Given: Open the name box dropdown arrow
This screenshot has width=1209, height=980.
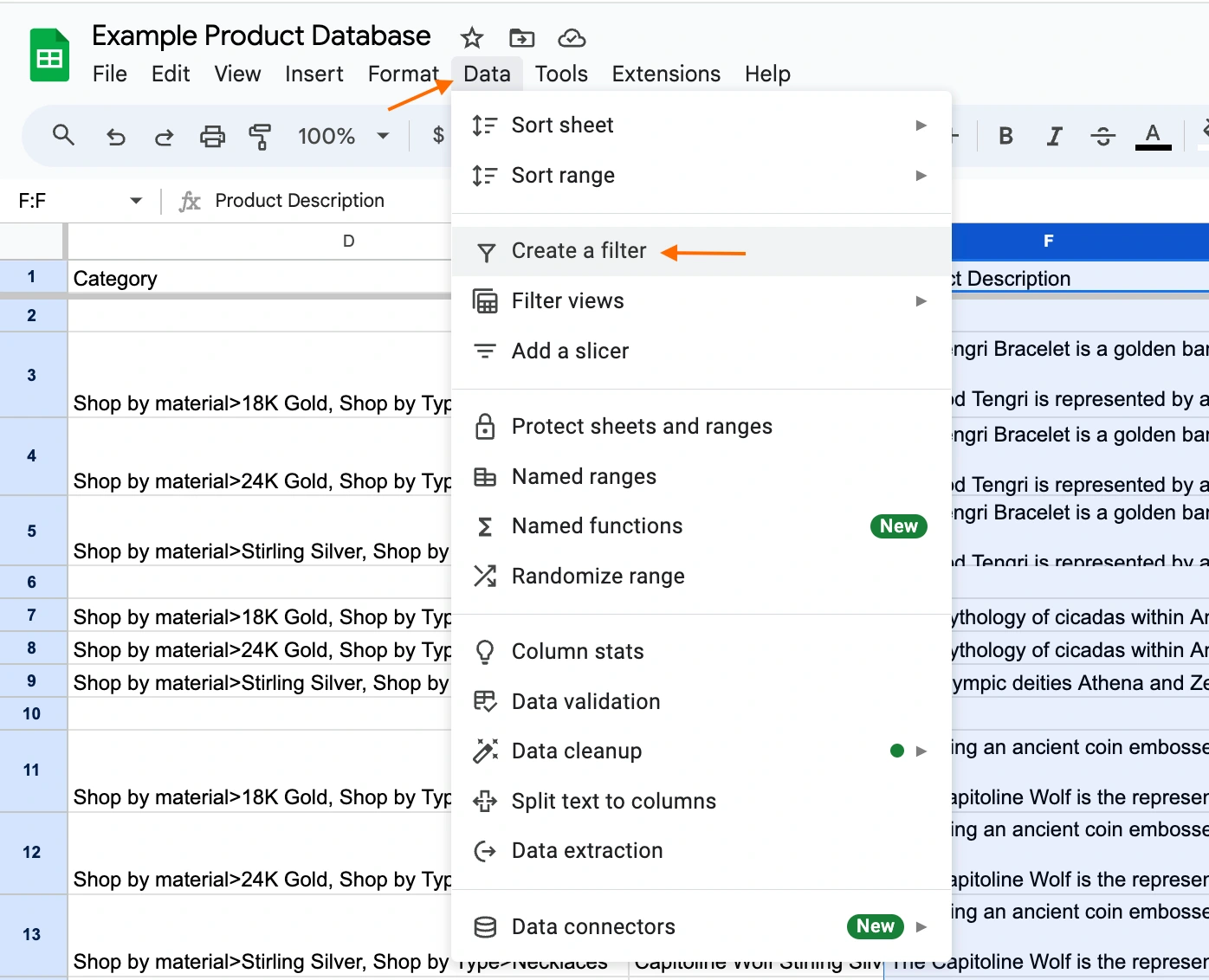Looking at the screenshot, I should (136, 201).
